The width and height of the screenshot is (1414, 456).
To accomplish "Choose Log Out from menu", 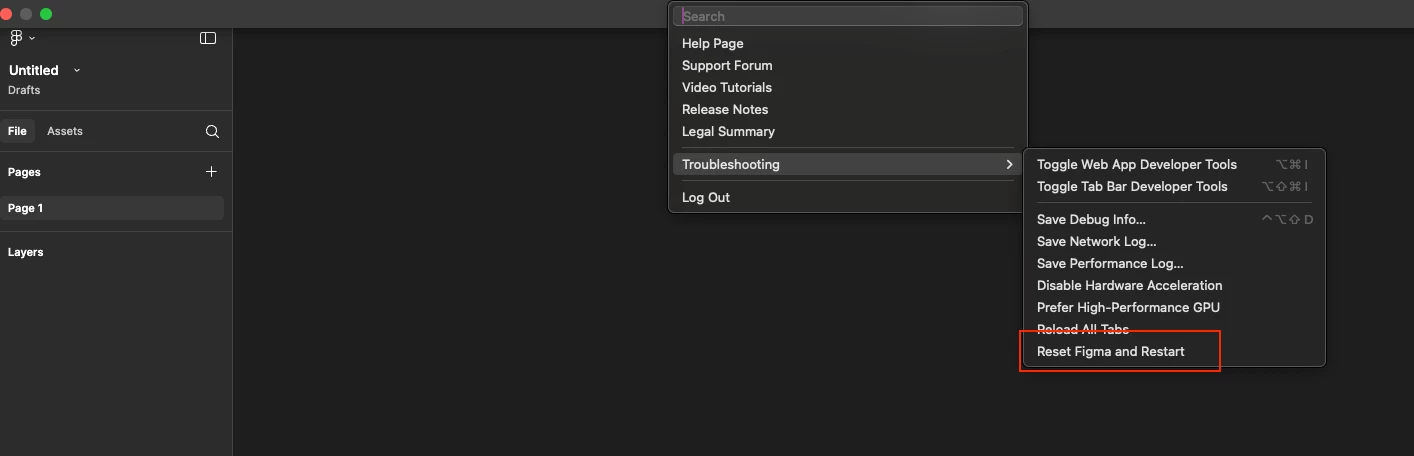I will click(x=848, y=197).
